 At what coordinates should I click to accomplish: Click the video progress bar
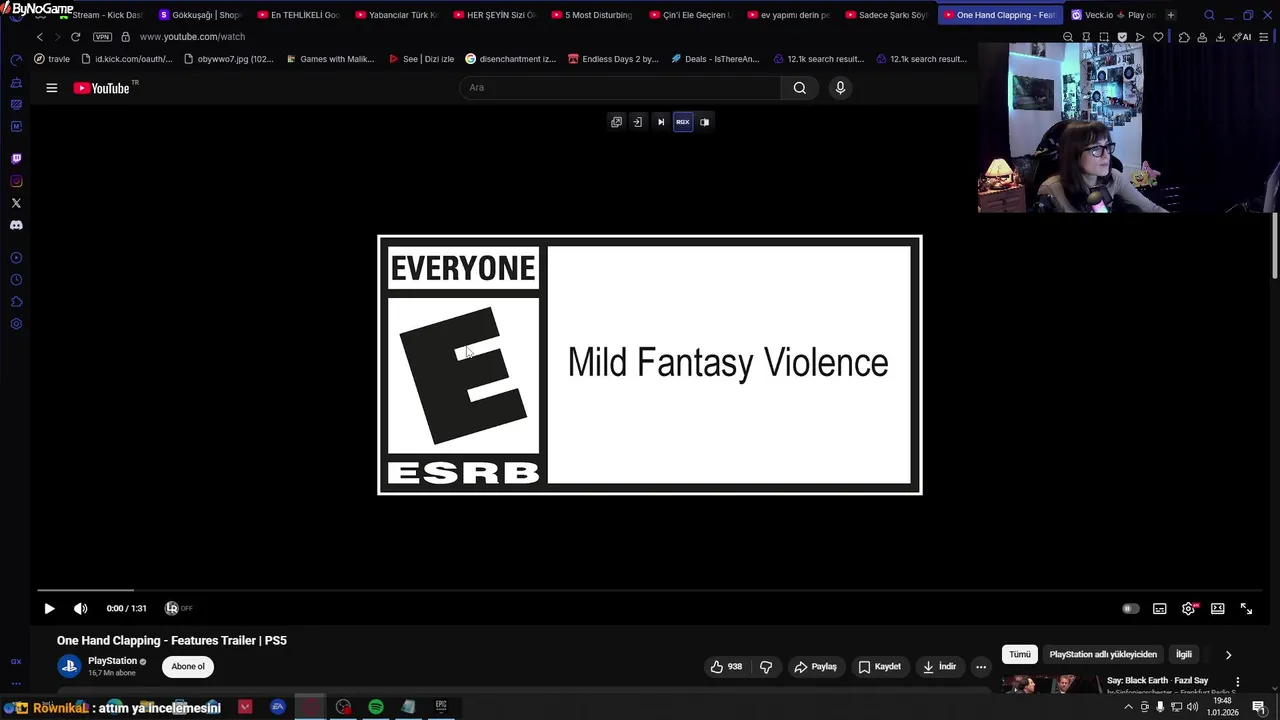pyautogui.click(x=650, y=590)
